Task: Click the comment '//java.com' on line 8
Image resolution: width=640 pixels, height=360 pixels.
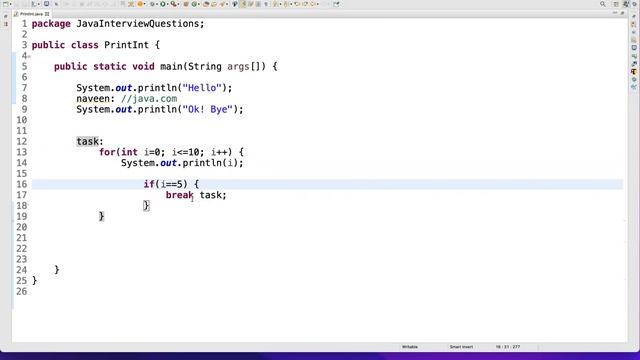Action: click(149, 99)
